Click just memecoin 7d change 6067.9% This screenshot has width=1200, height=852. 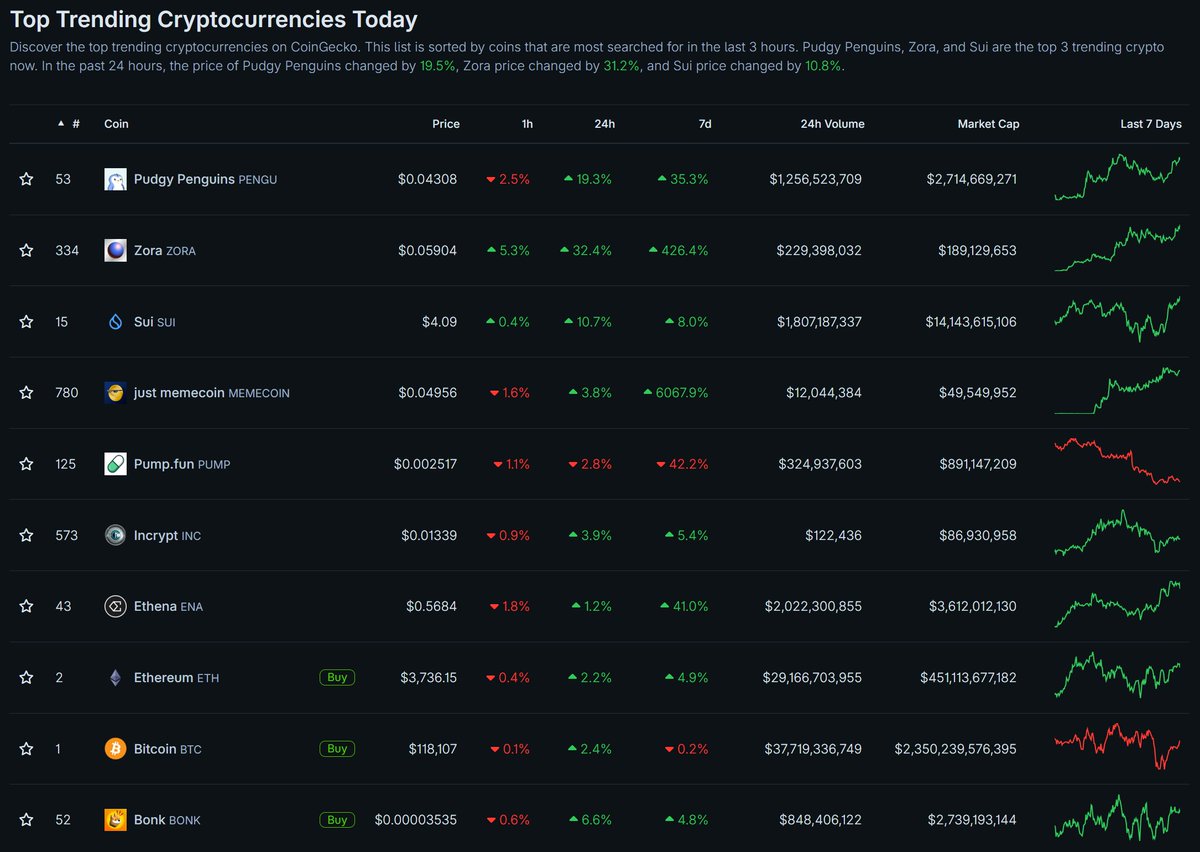click(676, 393)
